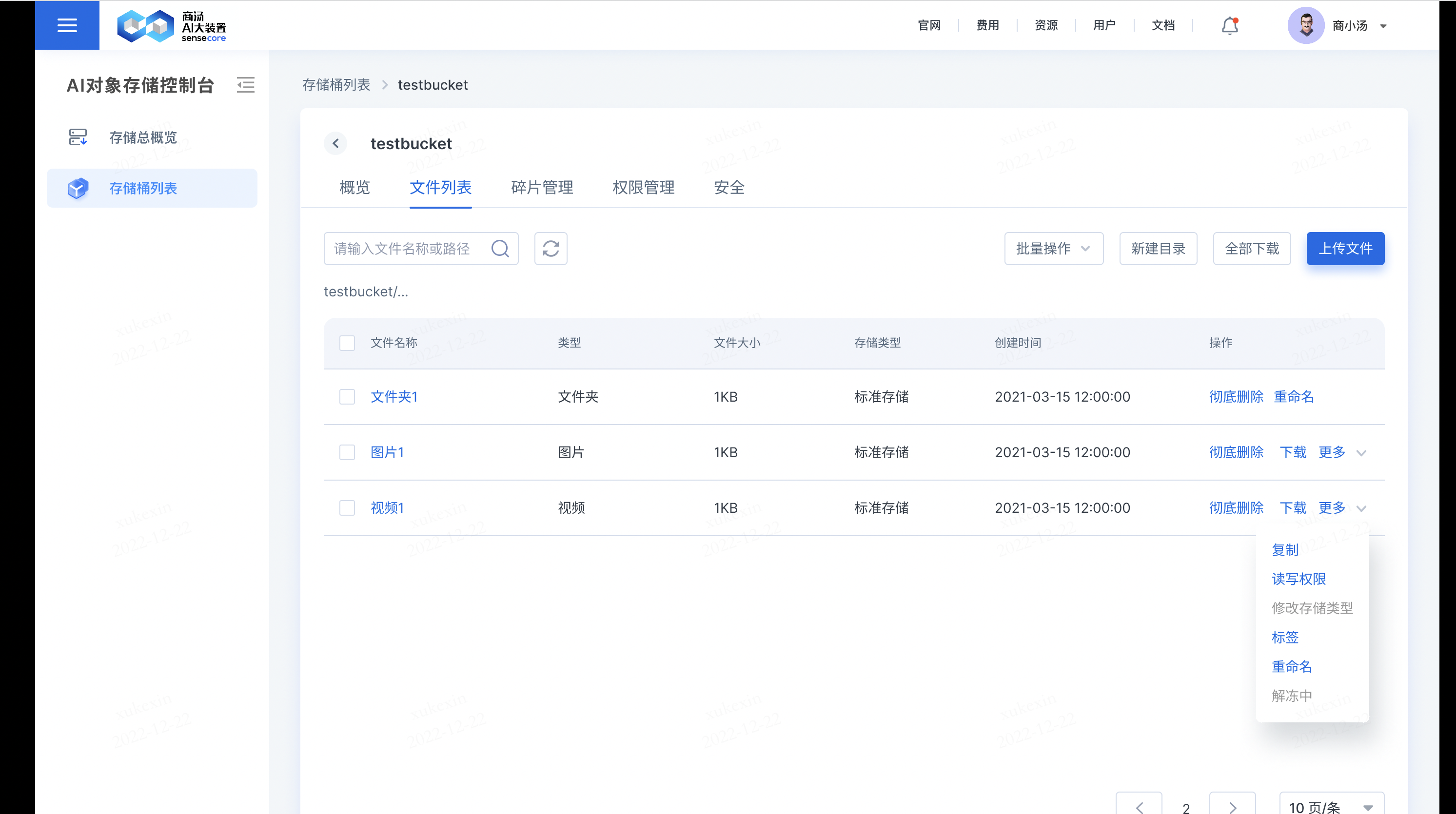Image resolution: width=1456 pixels, height=814 pixels.
Task: Go back using arrow beside testbucket title
Action: point(336,143)
